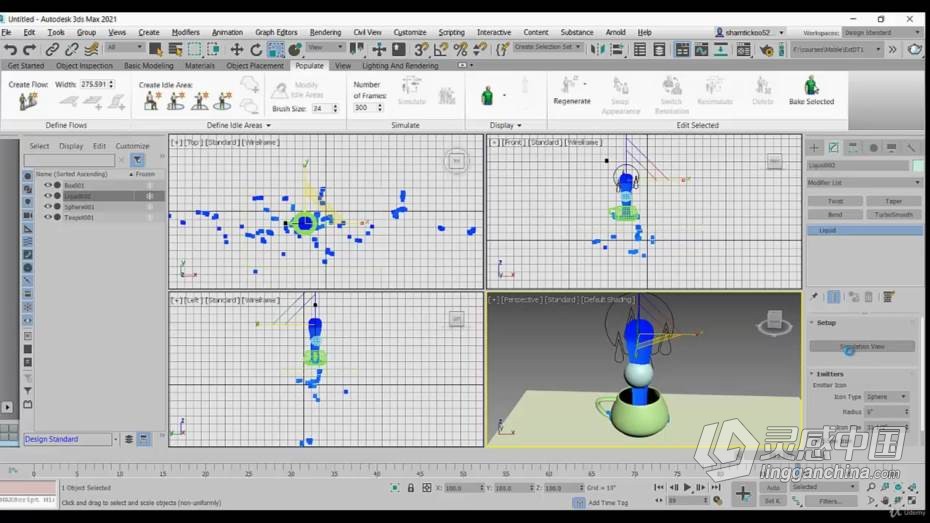Click the Play Animation button

click(687, 487)
